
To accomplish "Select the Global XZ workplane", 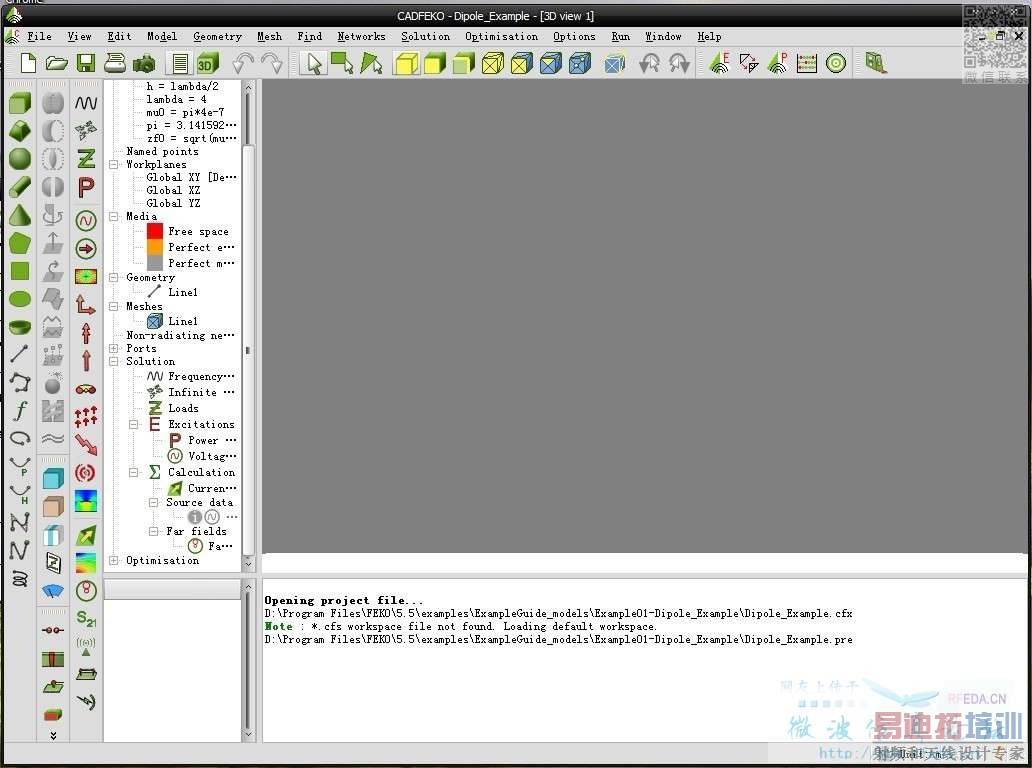I will click(x=173, y=190).
